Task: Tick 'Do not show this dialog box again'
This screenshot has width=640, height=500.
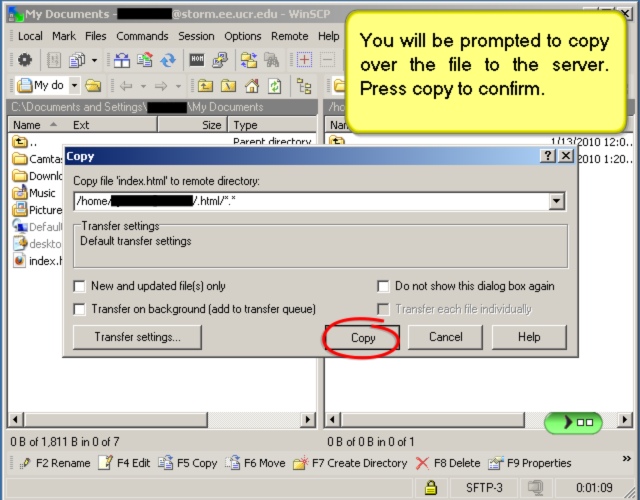Action: [x=384, y=286]
